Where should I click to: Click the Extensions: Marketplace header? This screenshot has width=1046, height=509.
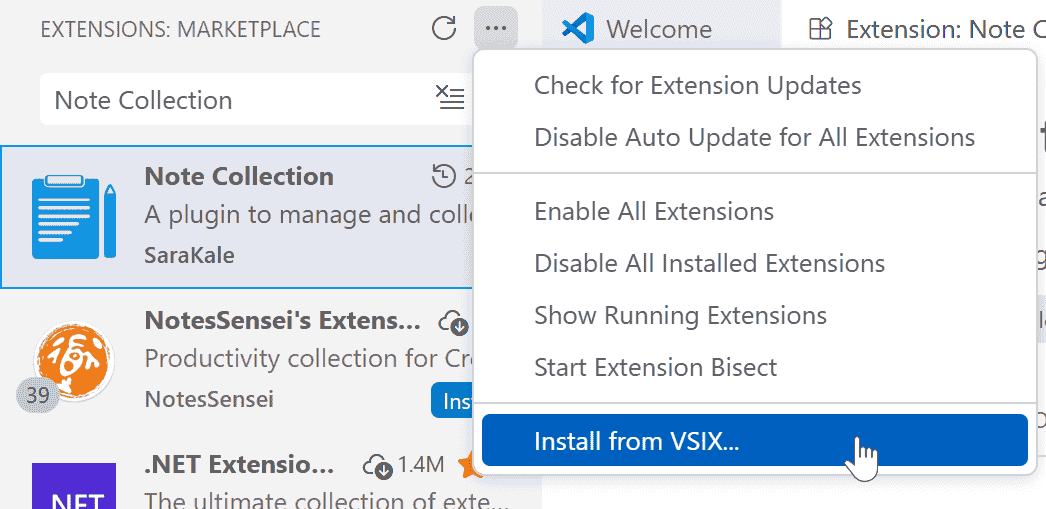(x=180, y=29)
